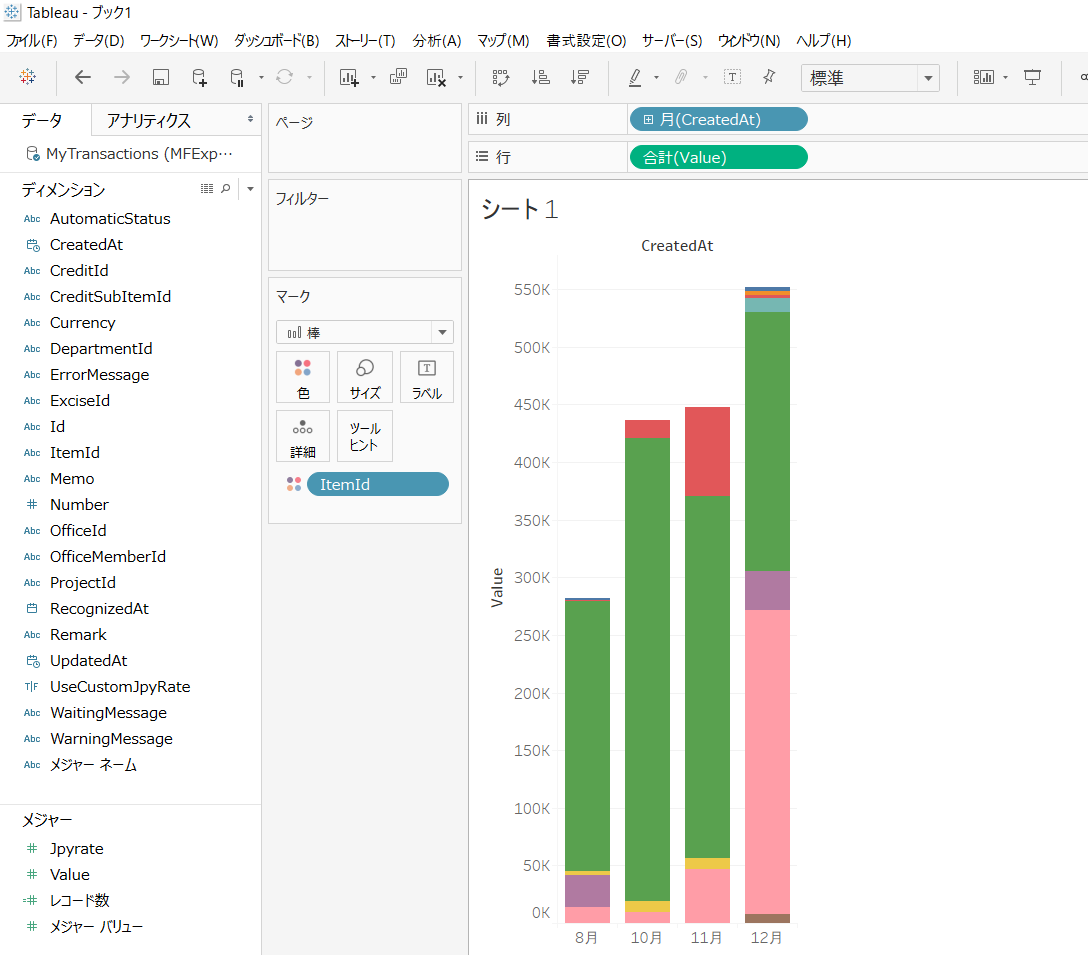Sort descending icon

579,77
